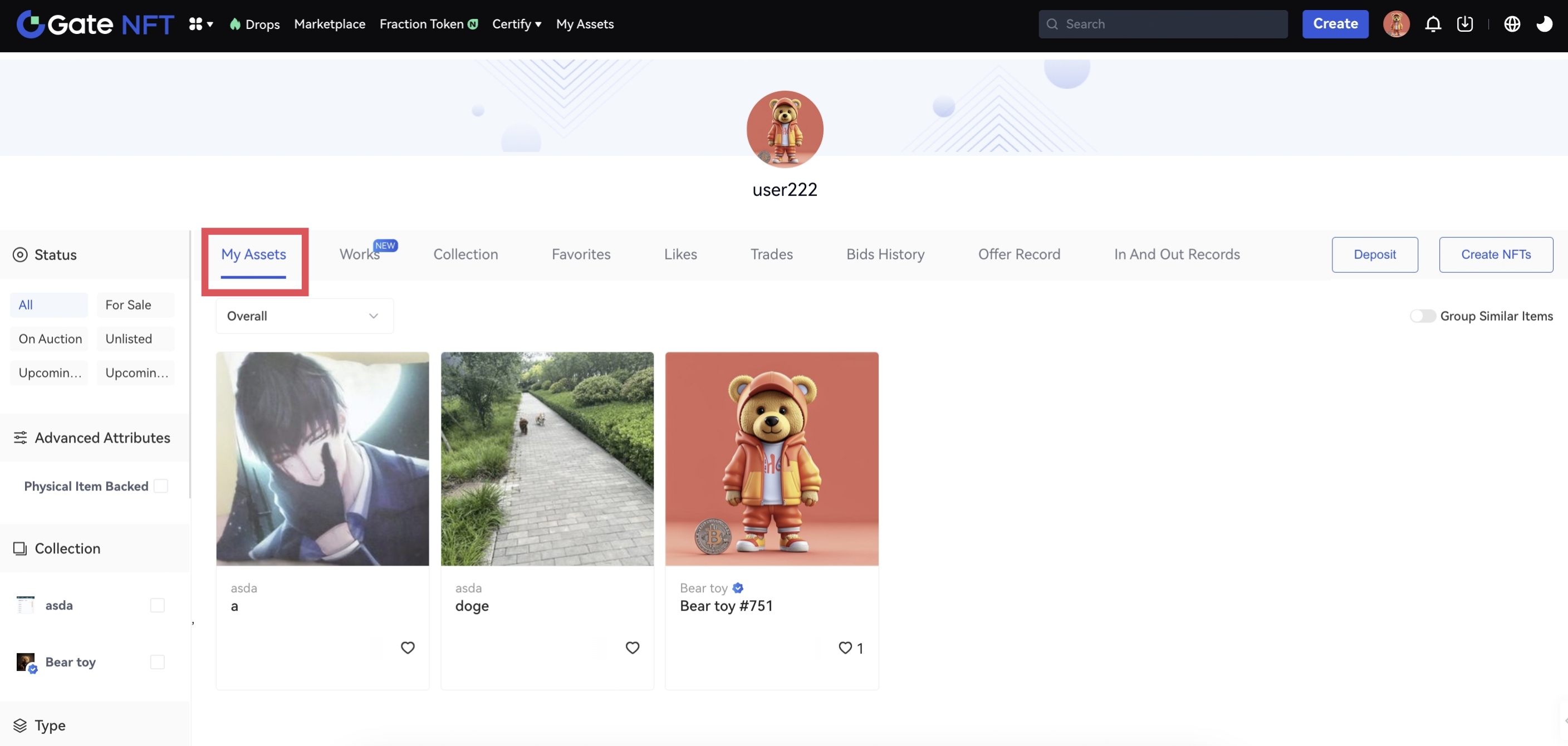Viewport: 1568px width, 746px height.
Task: Check the Physical Item Backed checkbox
Action: coord(161,485)
